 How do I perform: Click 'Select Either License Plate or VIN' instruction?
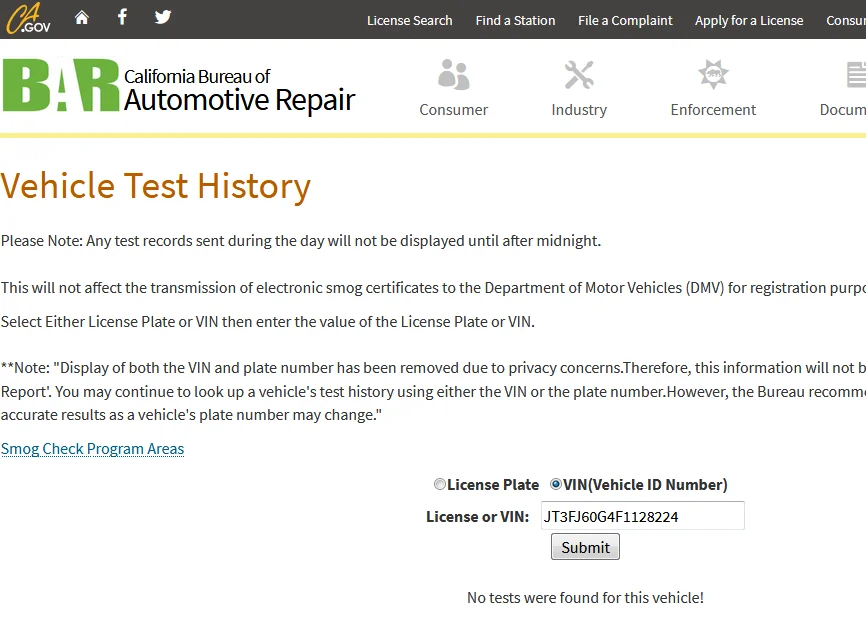[268, 322]
